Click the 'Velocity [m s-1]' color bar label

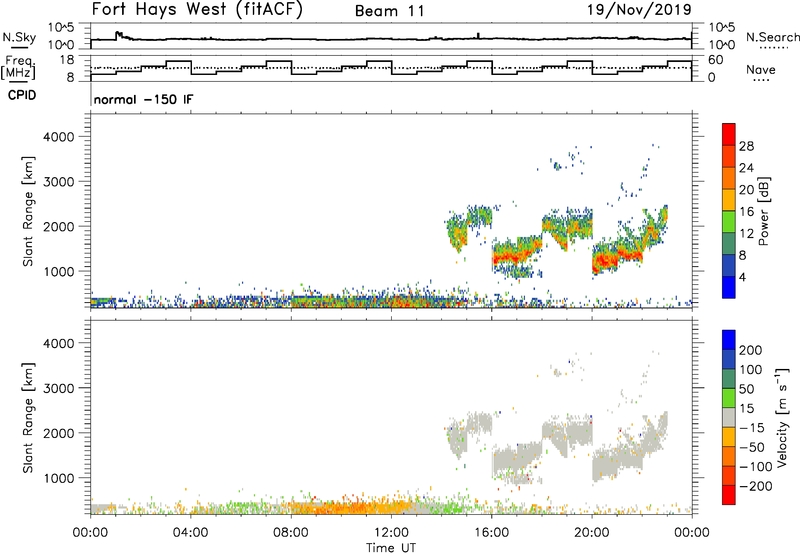(x=782, y=417)
